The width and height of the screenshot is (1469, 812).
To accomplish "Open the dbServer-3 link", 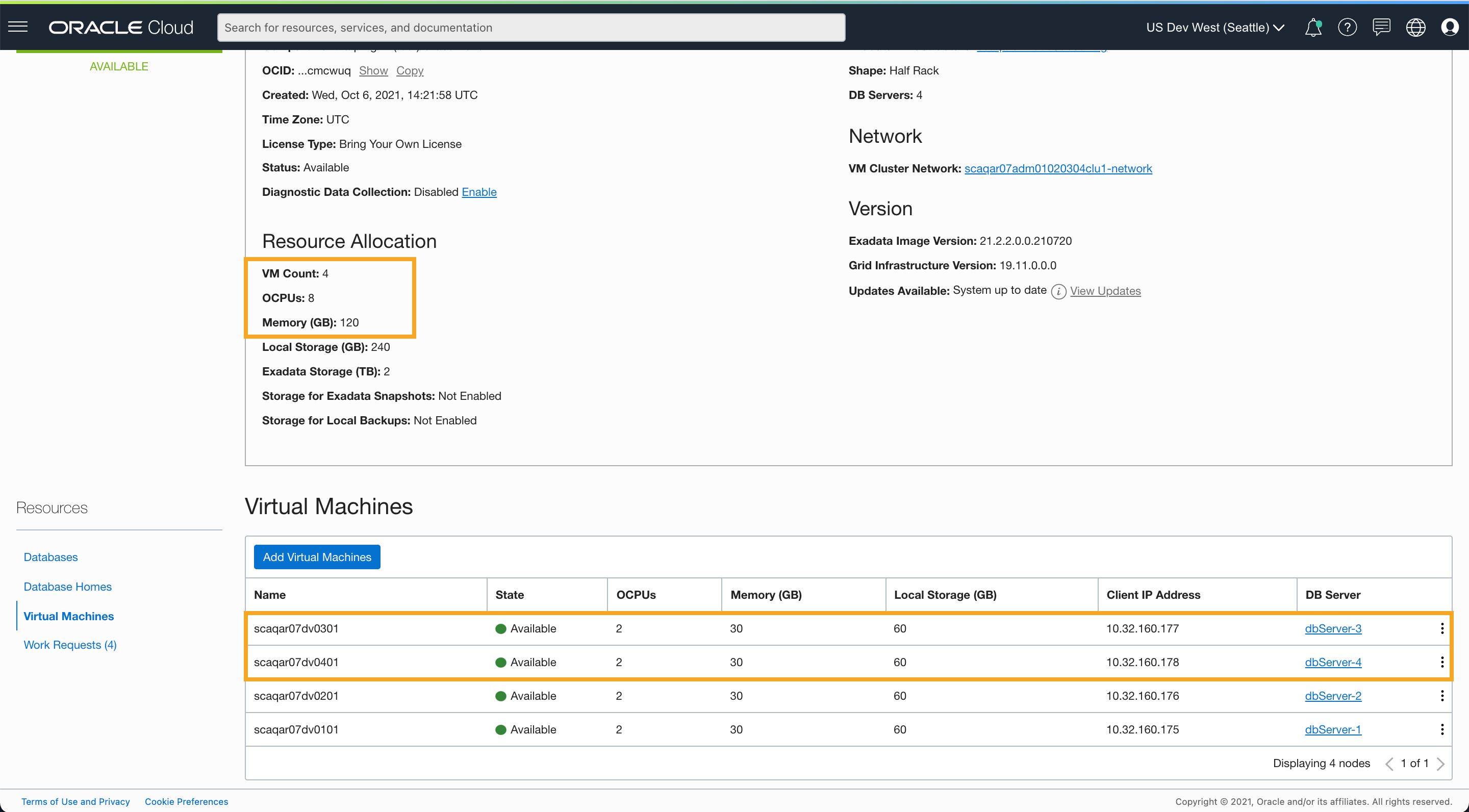I will pyautogui.click(x=1333, y=628).
